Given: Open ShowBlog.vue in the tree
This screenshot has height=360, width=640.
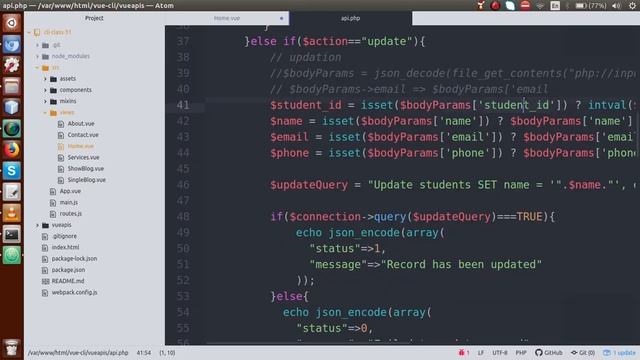Looking at the screenshot, I should [x=86, y=169].
